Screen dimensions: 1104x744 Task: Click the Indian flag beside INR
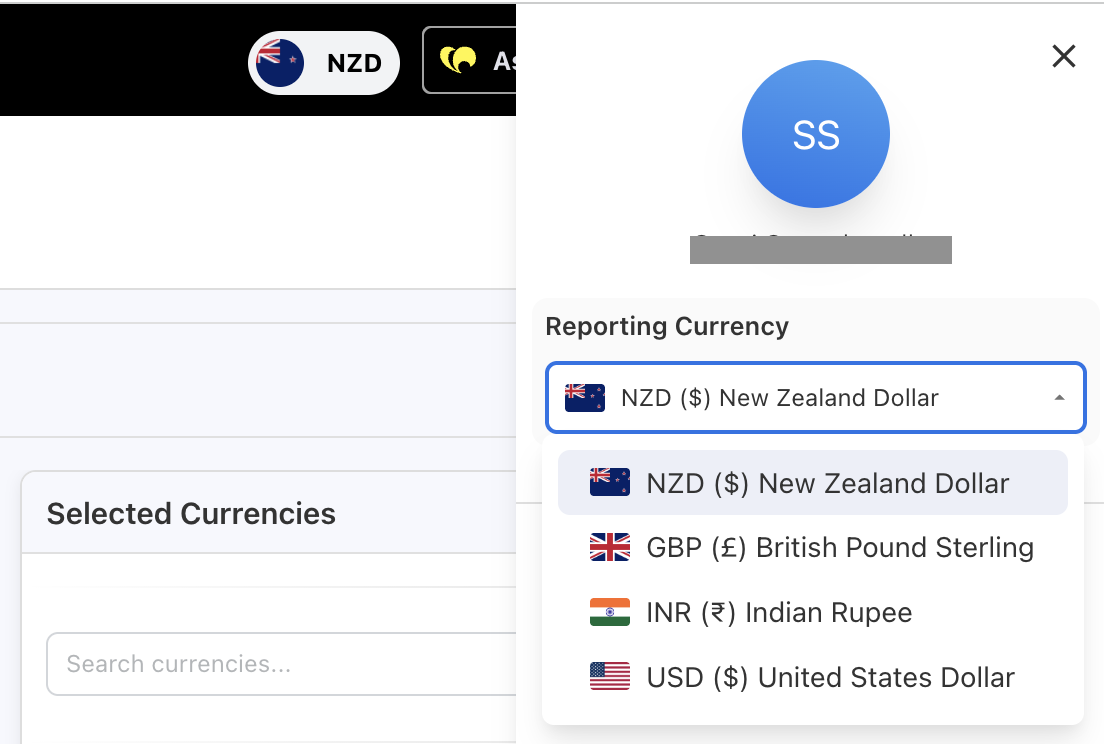[610, 612]
